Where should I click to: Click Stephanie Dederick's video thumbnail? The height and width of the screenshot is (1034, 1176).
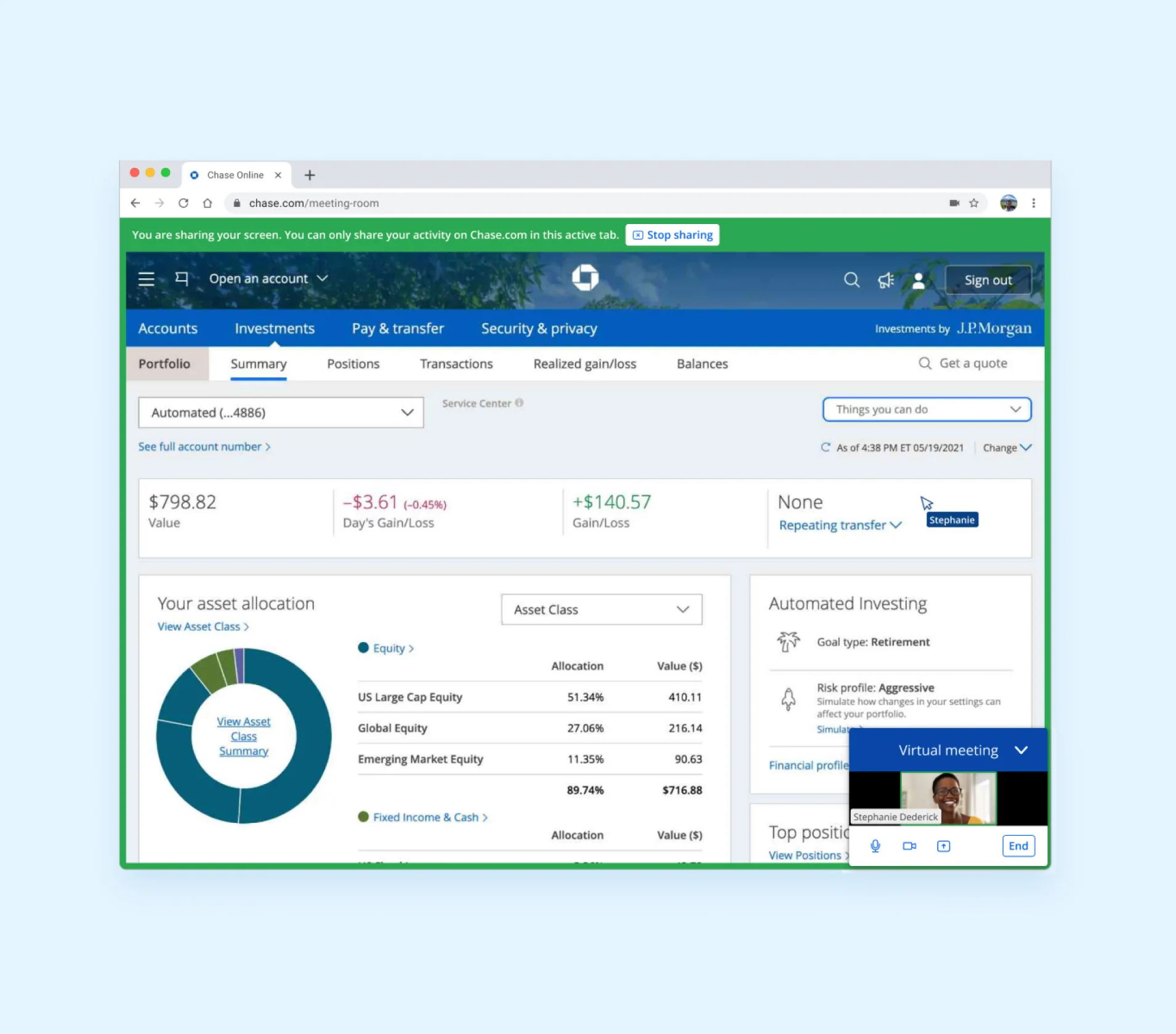[x=948, y=798]
